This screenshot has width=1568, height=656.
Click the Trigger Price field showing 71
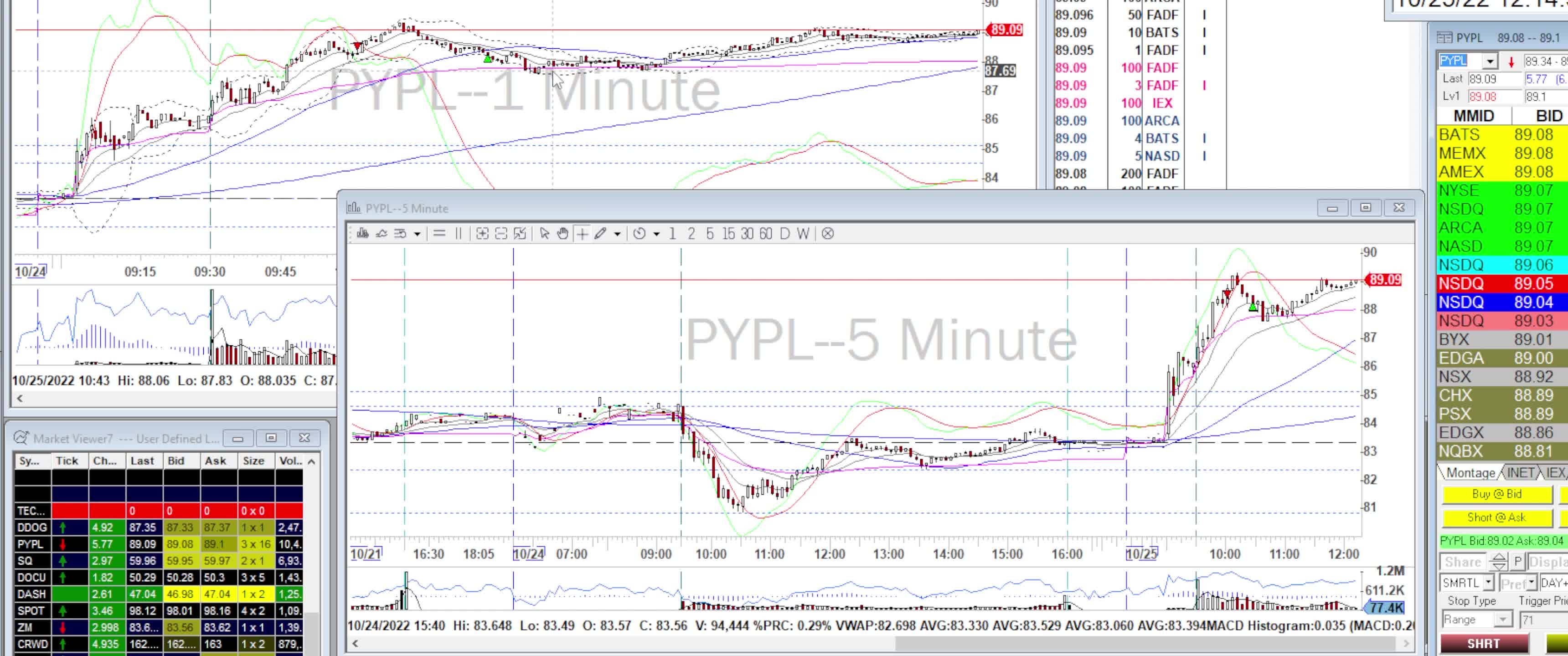[1544, 620]
